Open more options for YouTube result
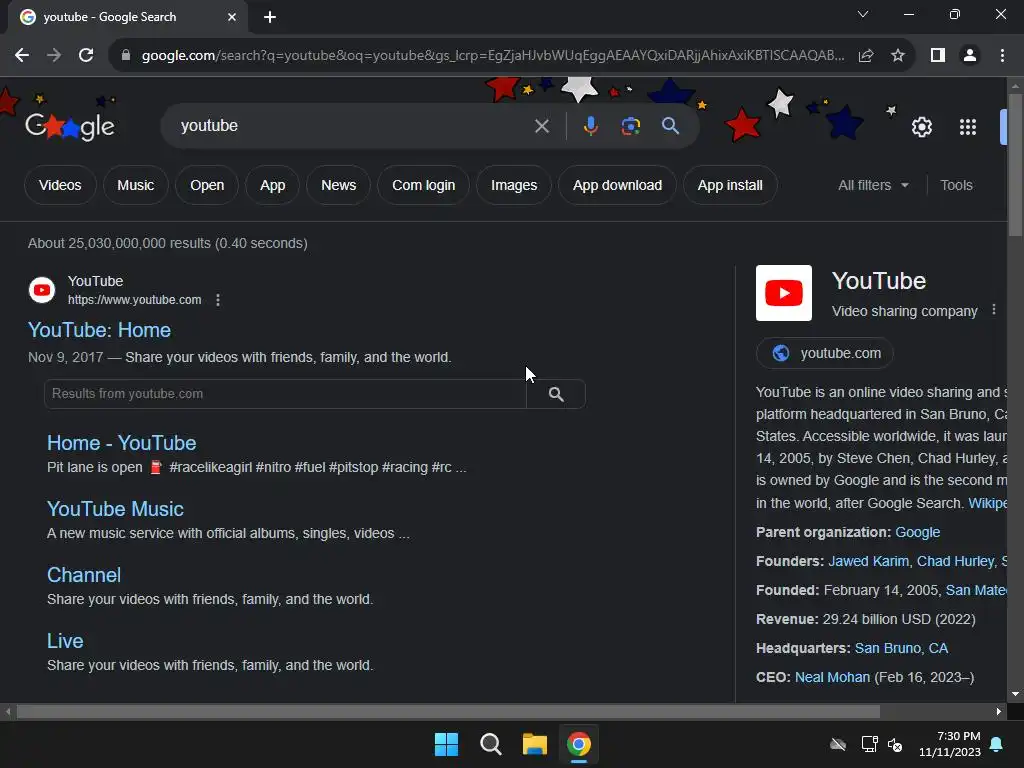 pos(218,300)
